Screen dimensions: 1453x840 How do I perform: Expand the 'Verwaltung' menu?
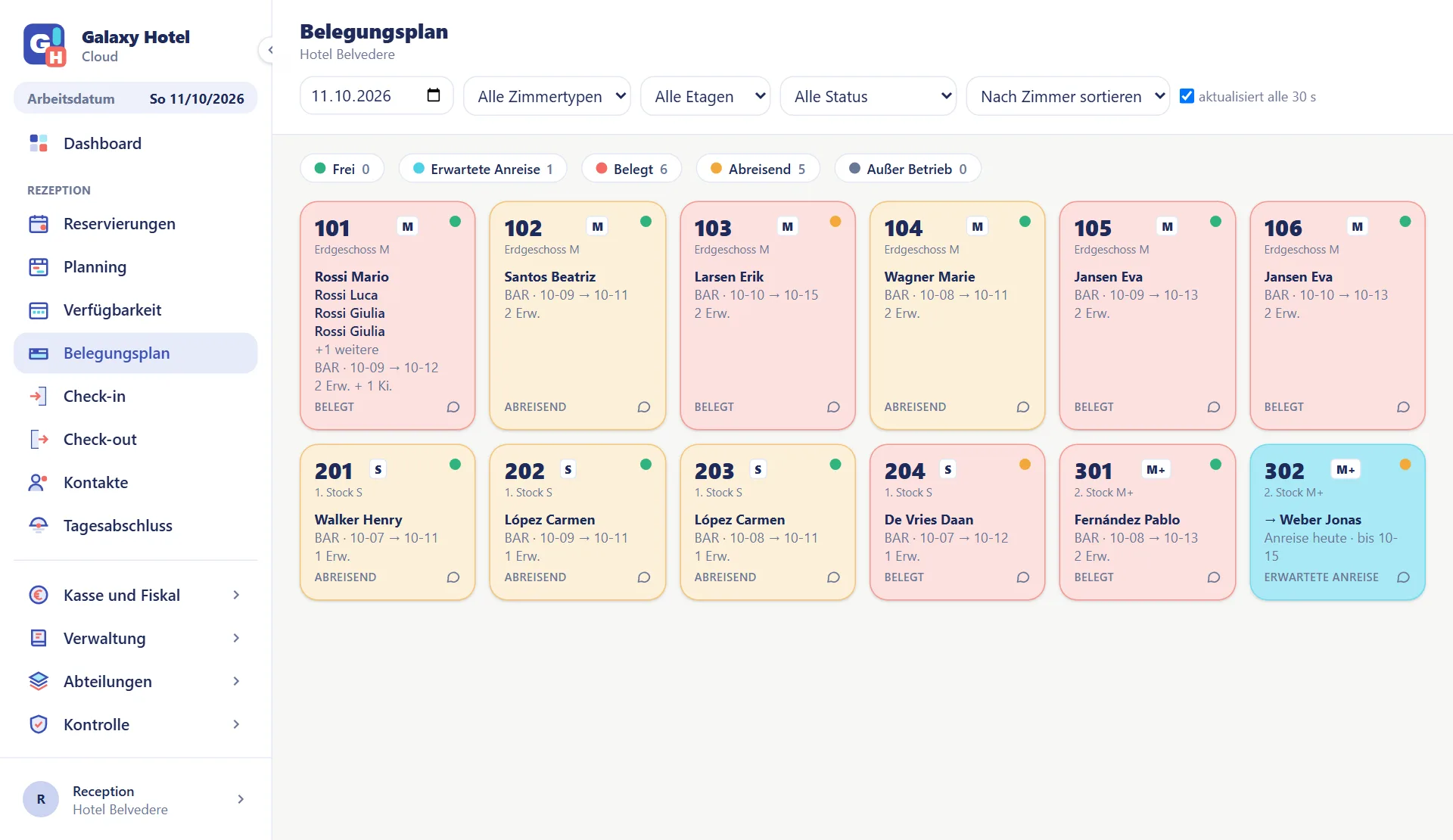(x=135, y=639)
